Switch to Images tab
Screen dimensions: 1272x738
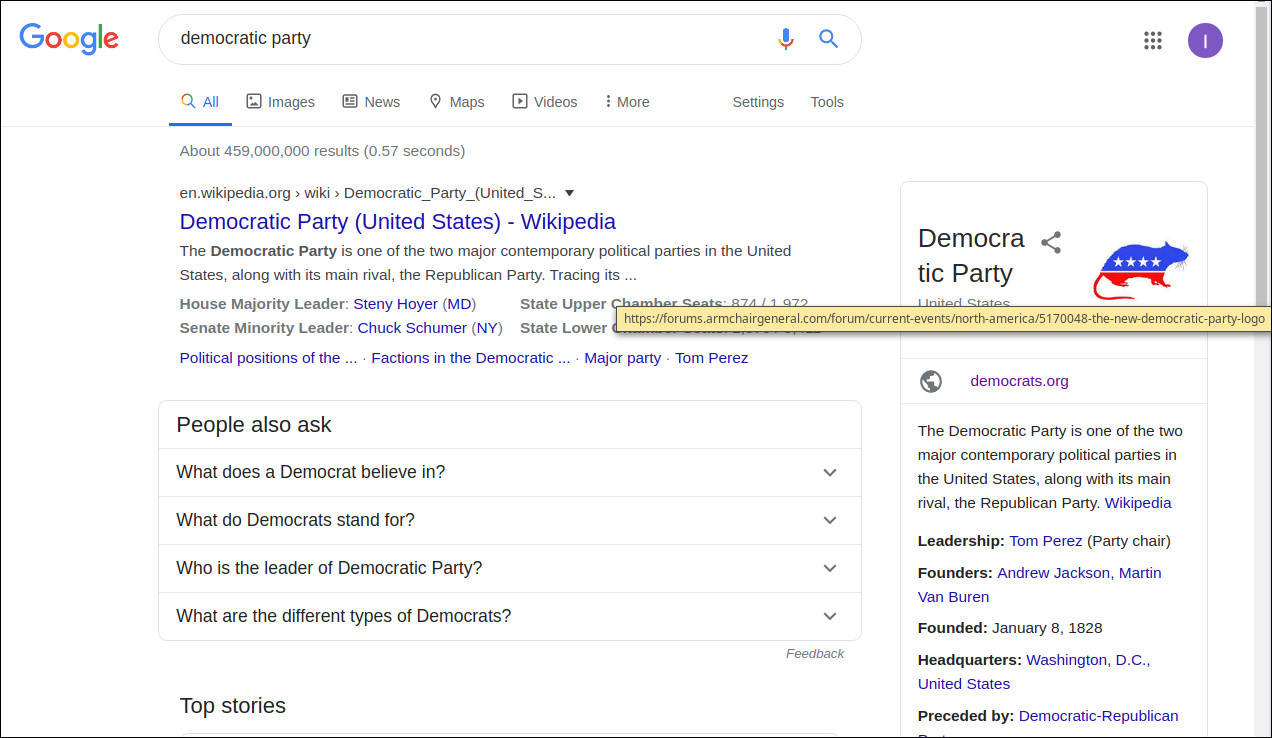(x=280, y=102)
